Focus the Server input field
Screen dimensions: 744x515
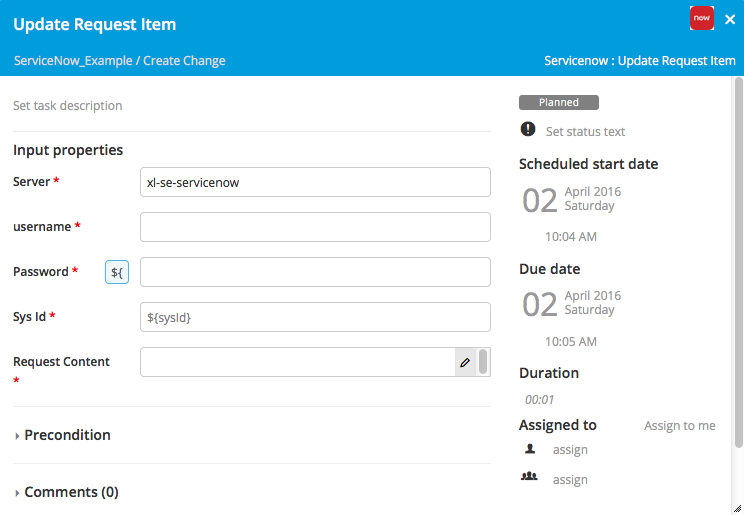(315, 182)
